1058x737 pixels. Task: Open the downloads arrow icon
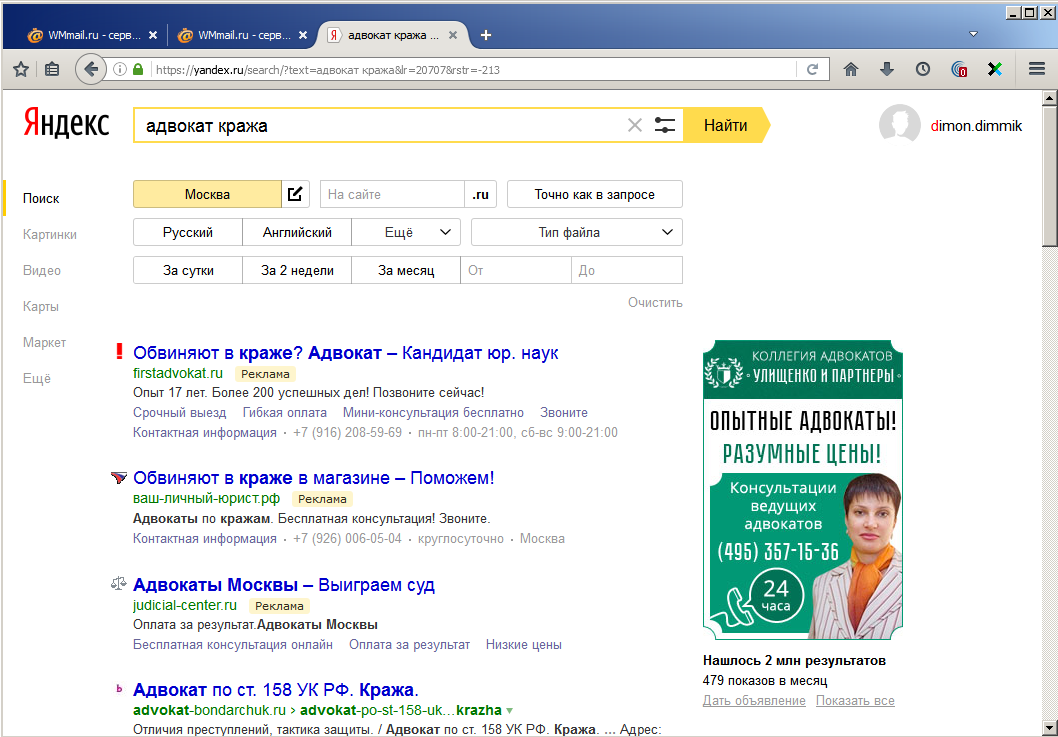click(x=887, y=69)
